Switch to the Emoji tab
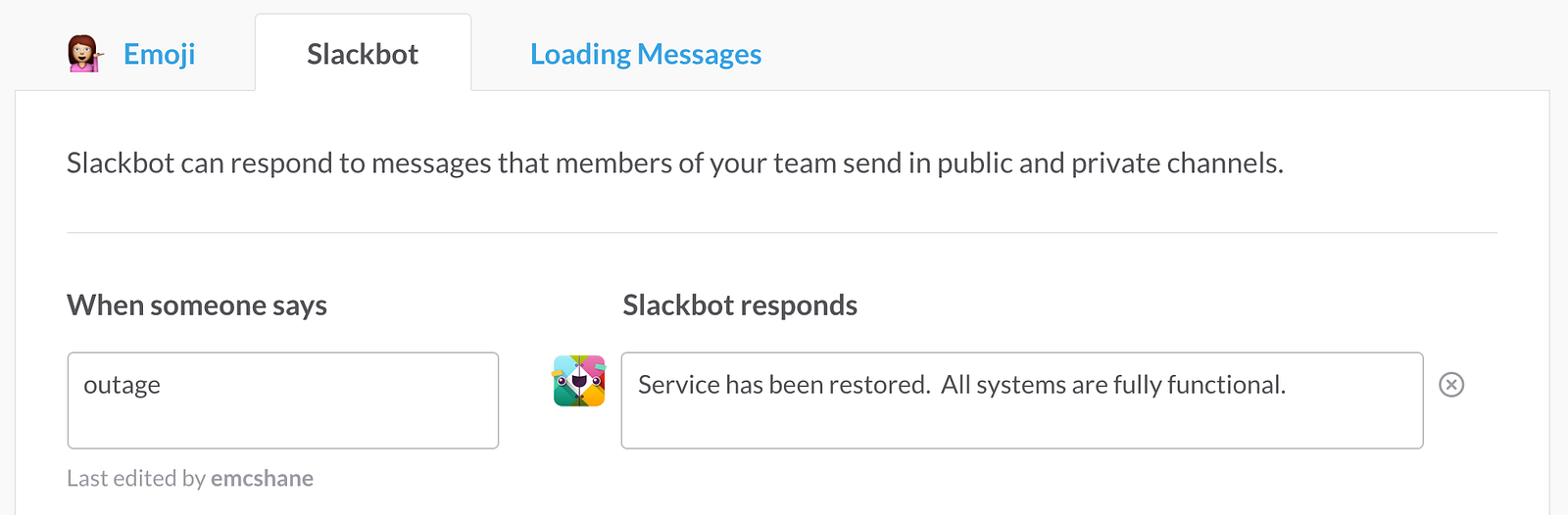The width and height of the screenshot is (1568, 515). pos(159,54)
